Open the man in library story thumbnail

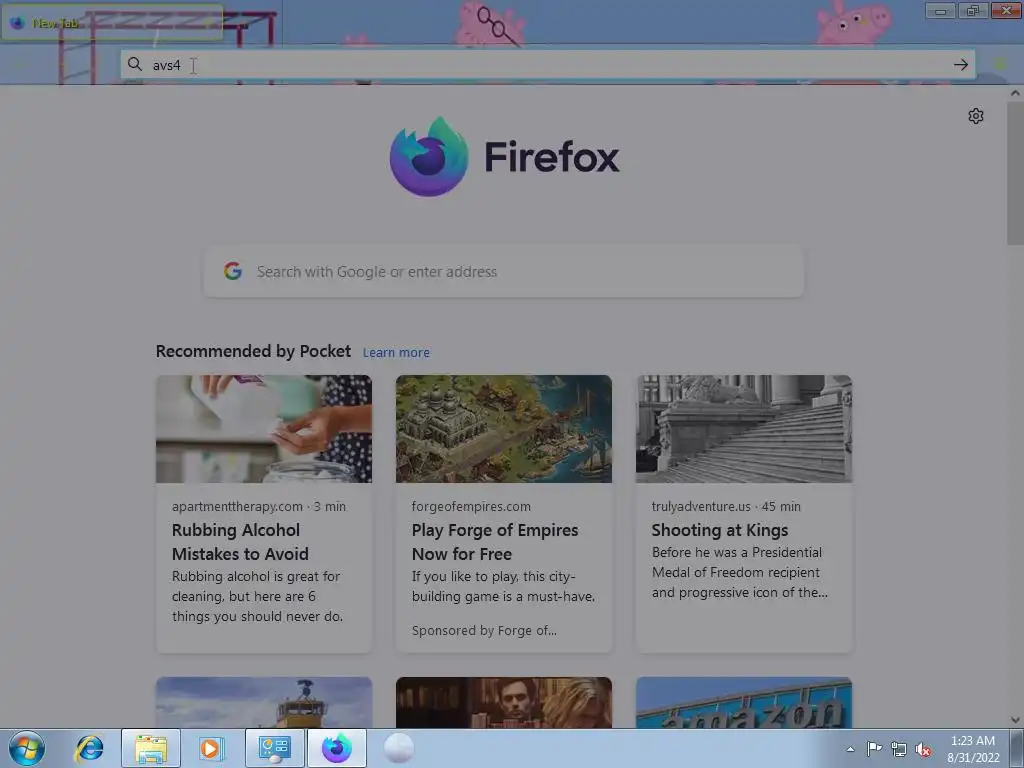[x=504, y=702]
